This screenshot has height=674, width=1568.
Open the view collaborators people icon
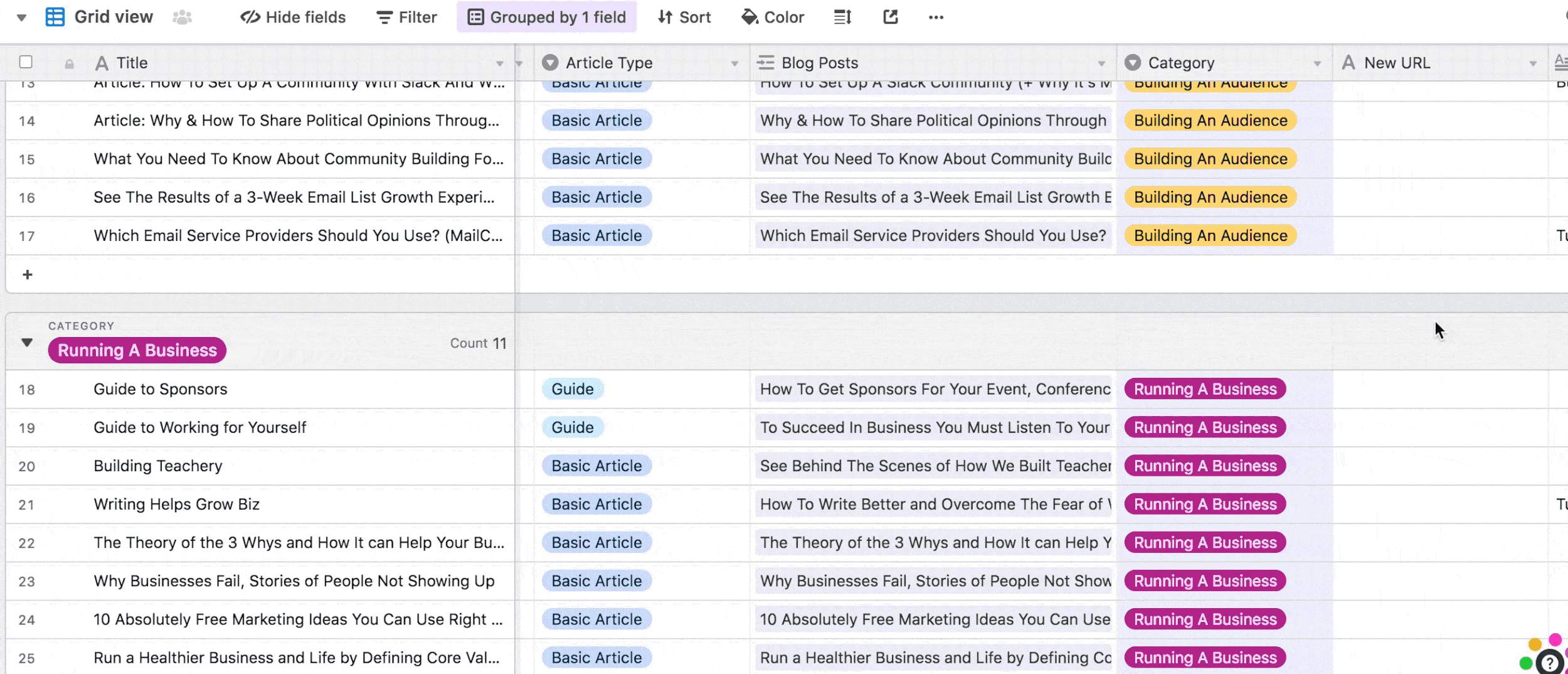coord(182,17)
